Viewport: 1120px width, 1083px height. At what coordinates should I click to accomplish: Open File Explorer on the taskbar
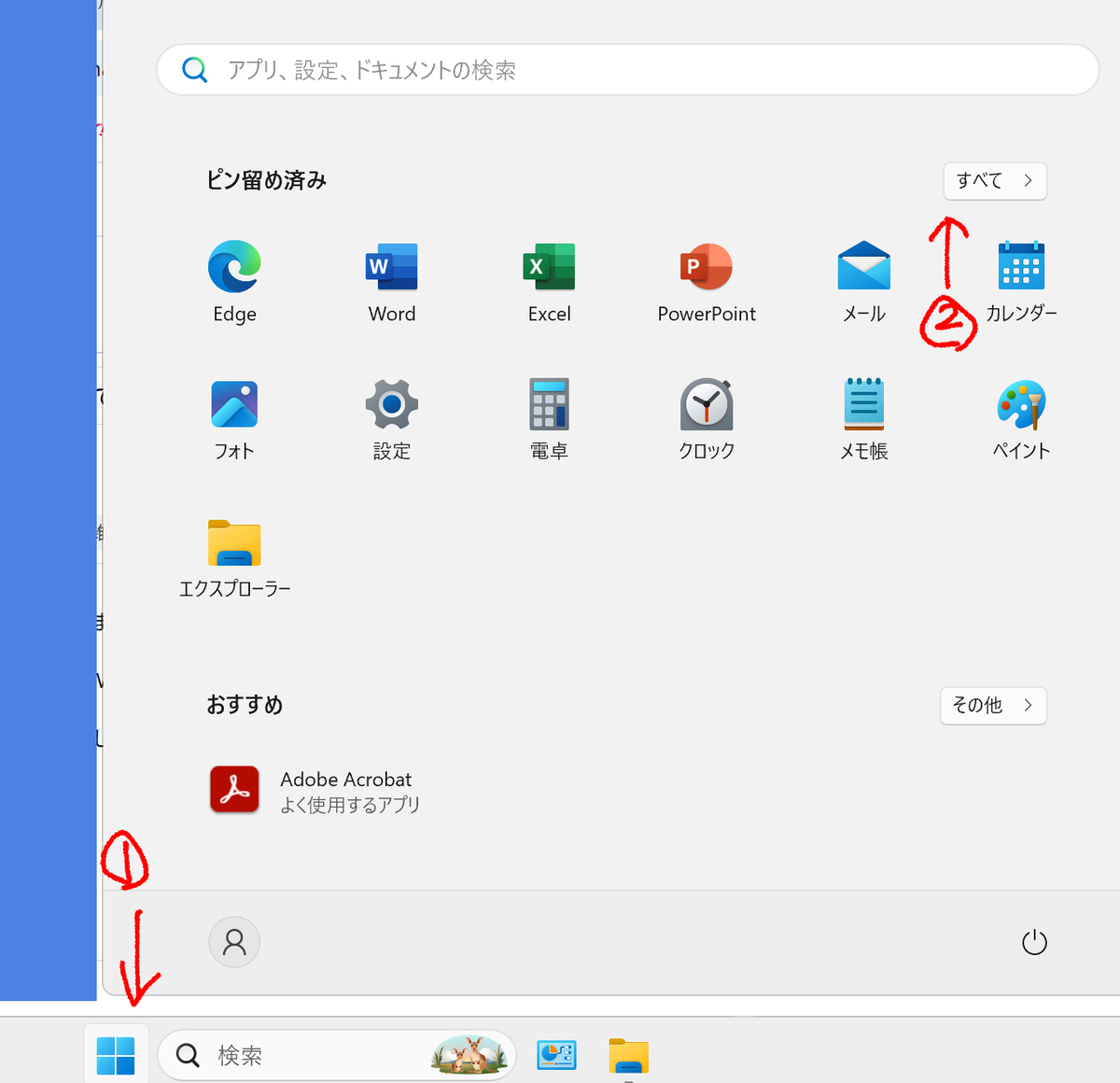point(629,1055)
